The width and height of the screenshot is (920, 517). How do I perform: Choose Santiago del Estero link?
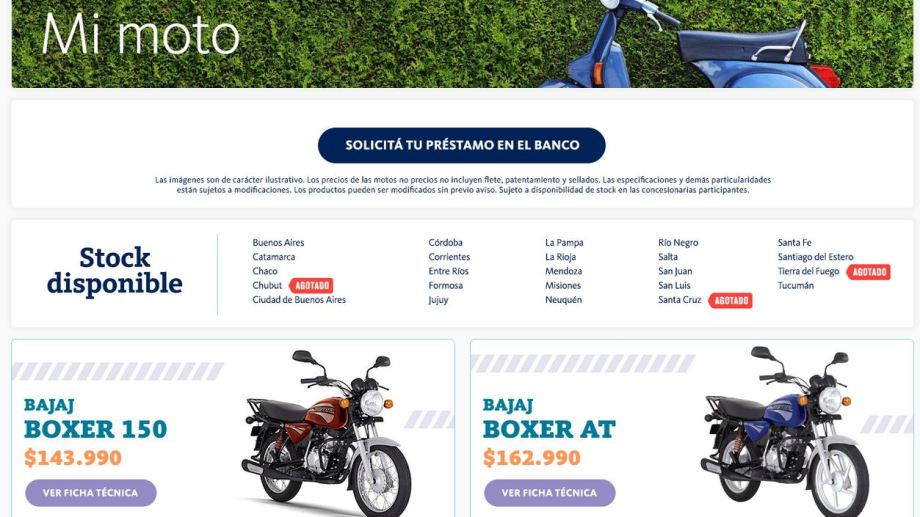click(x=816, y=256)
